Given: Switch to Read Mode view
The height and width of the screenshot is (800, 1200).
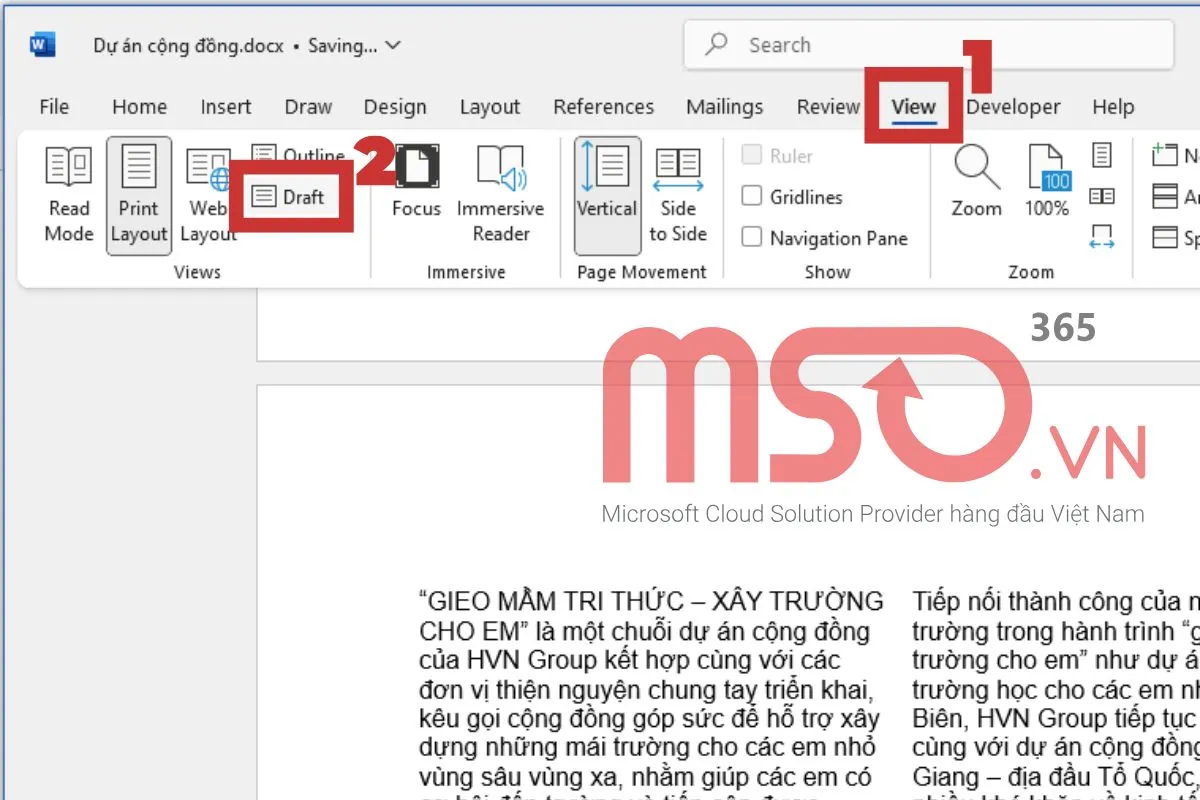Looking at the screenshot, I should pyautogui.click(x=69, y=196).
